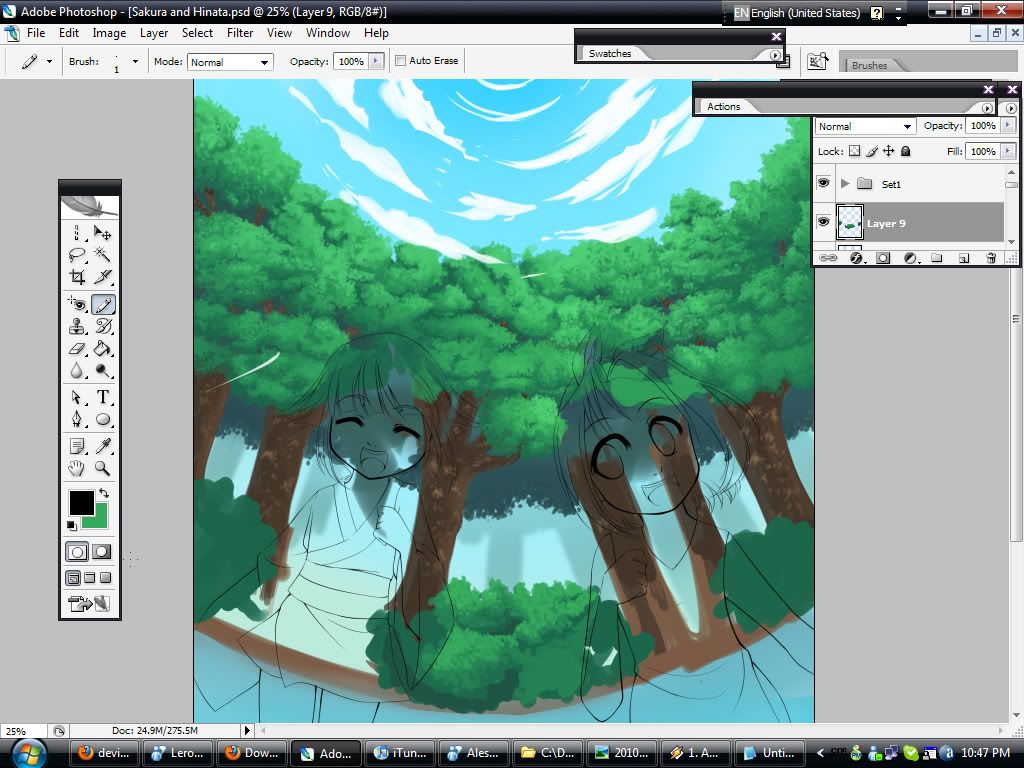Swap foreground and background colors
Screen dimensions: 1024x768
point(104,493)
